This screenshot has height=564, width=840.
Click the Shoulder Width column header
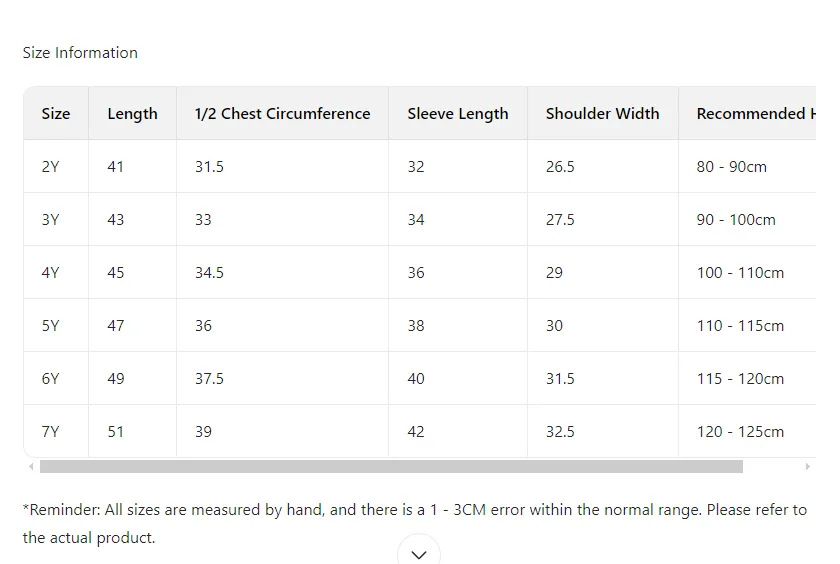[602, 114]
